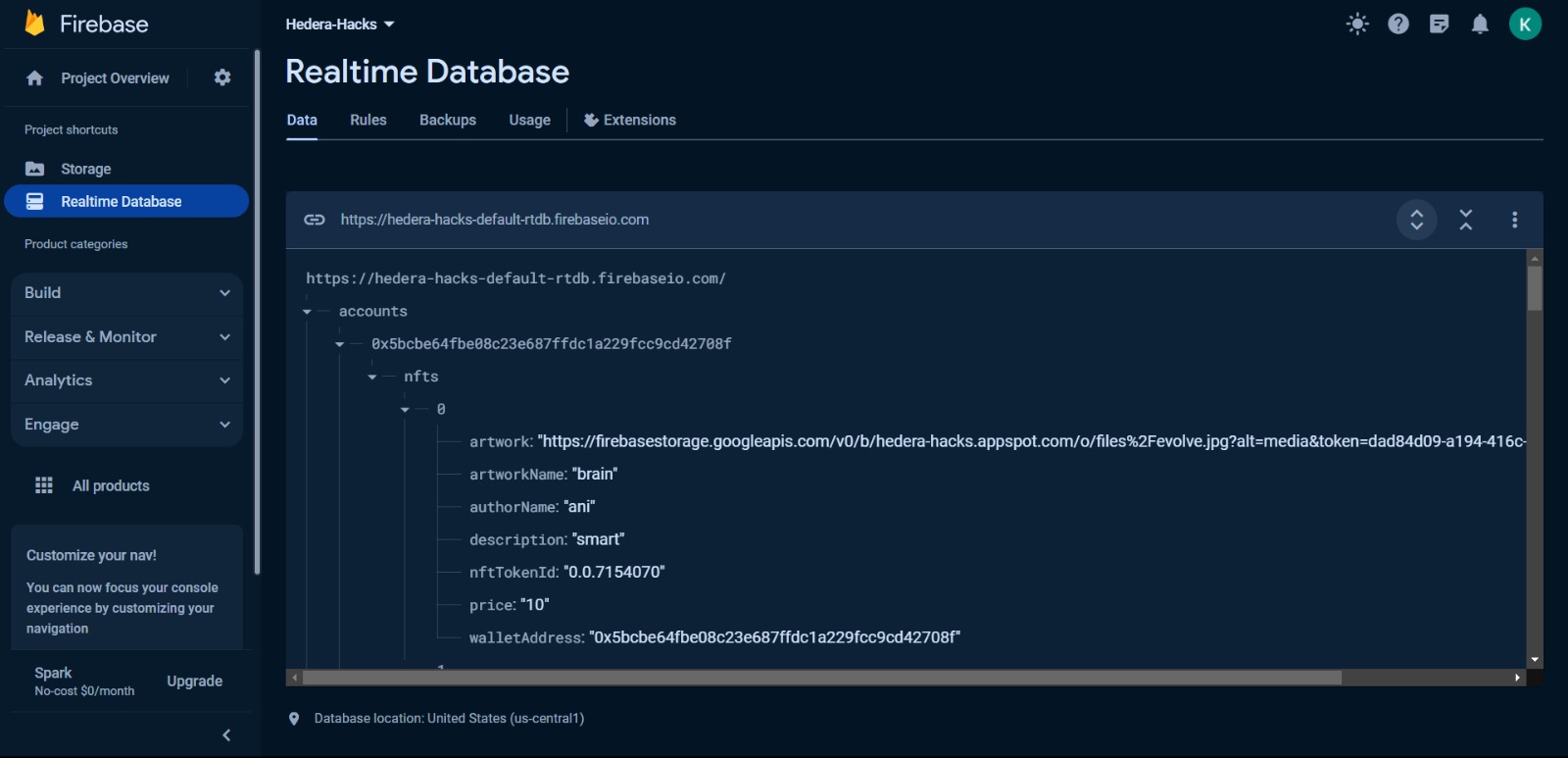Expand the Analytics category
1568x758 pixels.
pyautogui.click(x=126, y=380)
